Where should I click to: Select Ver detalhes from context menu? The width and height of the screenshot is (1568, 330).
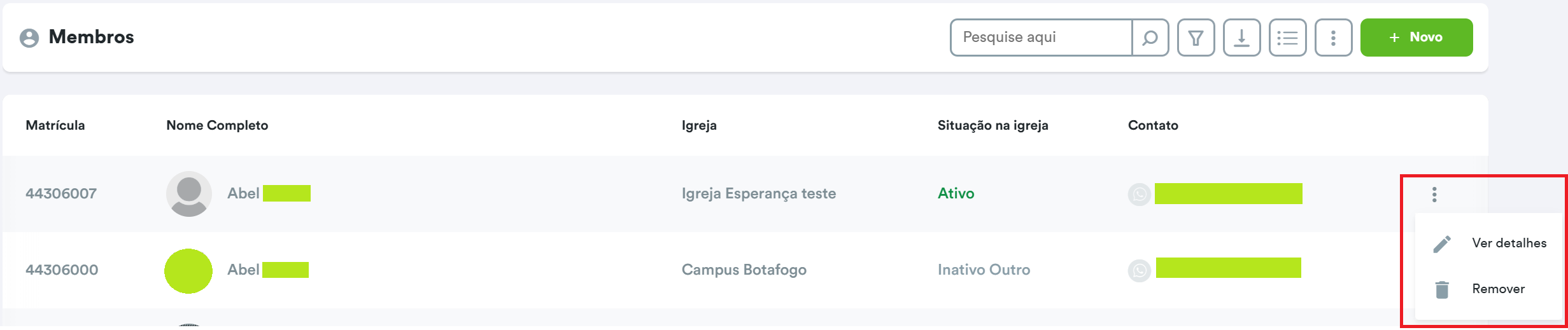click(1509, 243)
